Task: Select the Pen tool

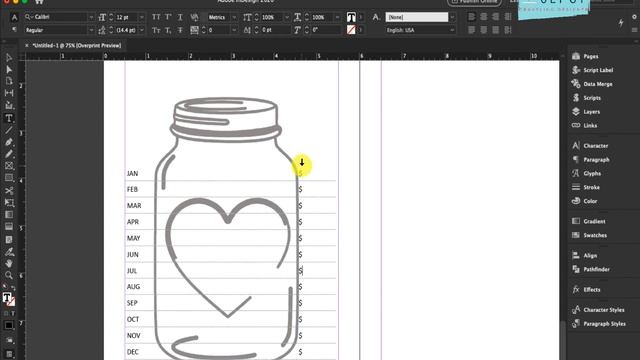Action: (x=9, y=142)
